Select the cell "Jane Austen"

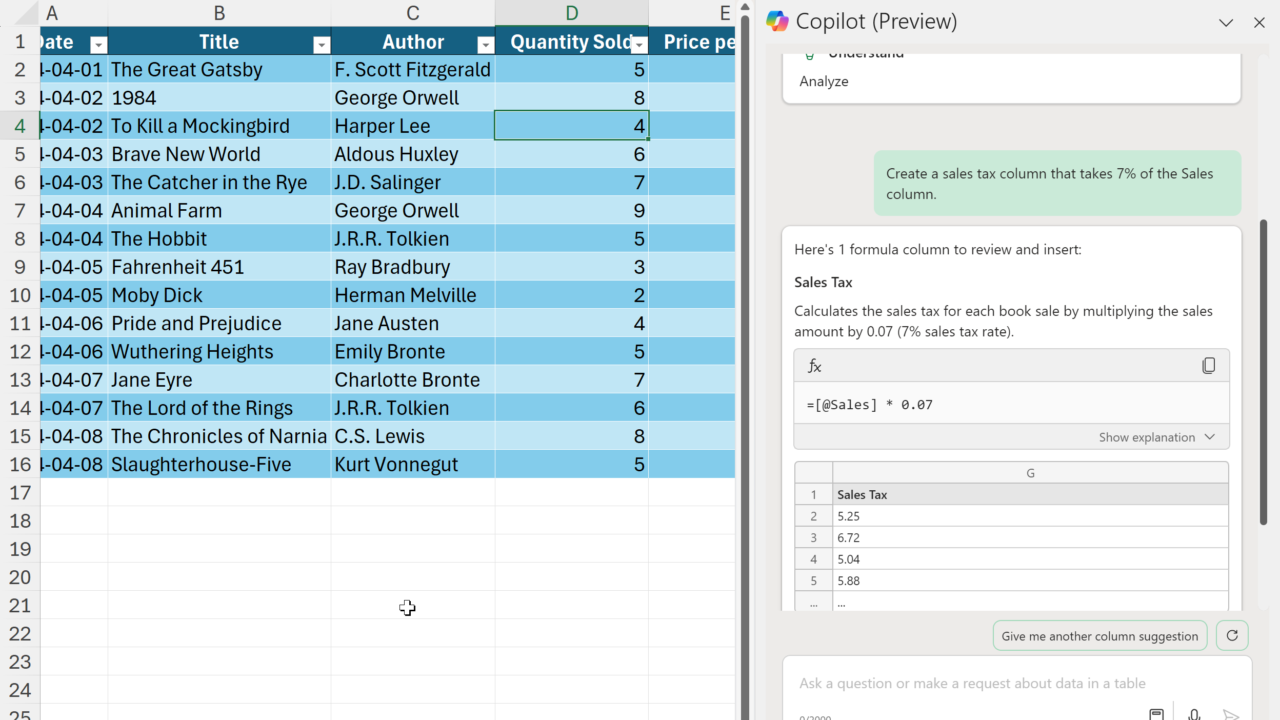[x=413, y=324]
